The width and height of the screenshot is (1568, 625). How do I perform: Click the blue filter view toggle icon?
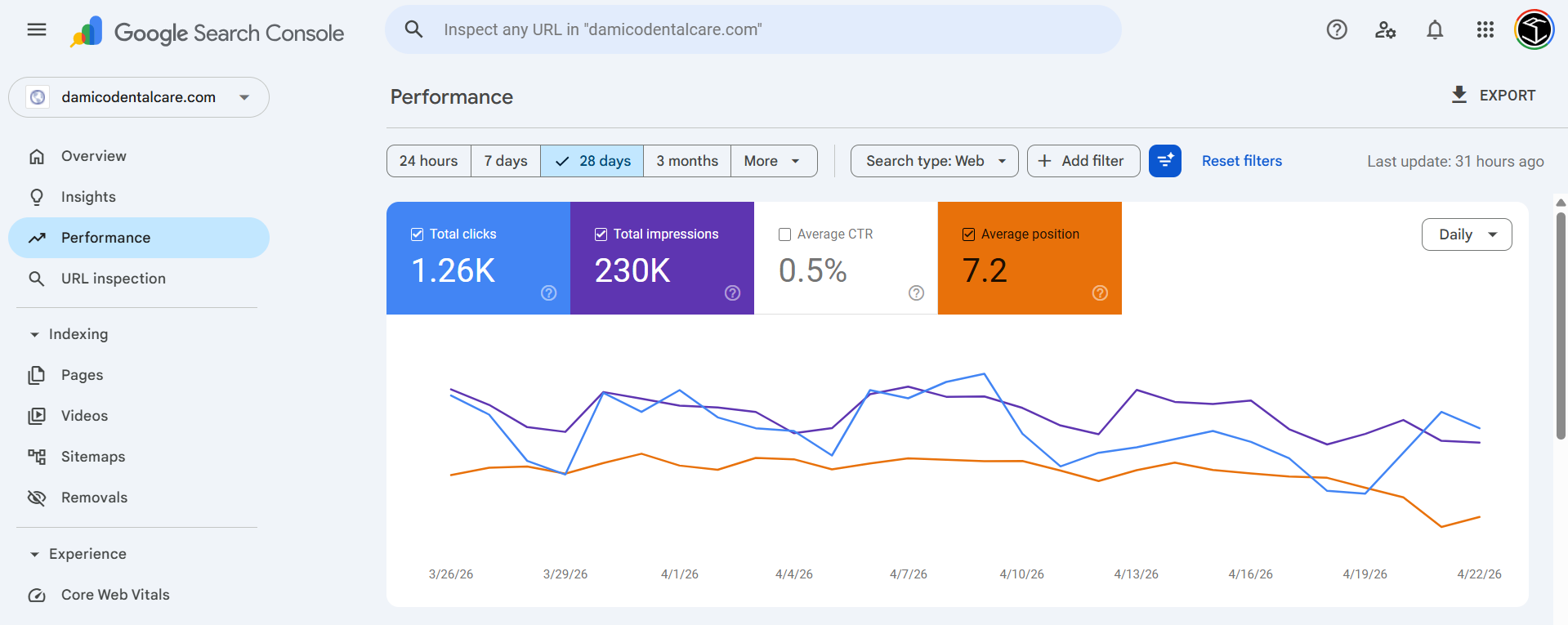[1165, 161]
